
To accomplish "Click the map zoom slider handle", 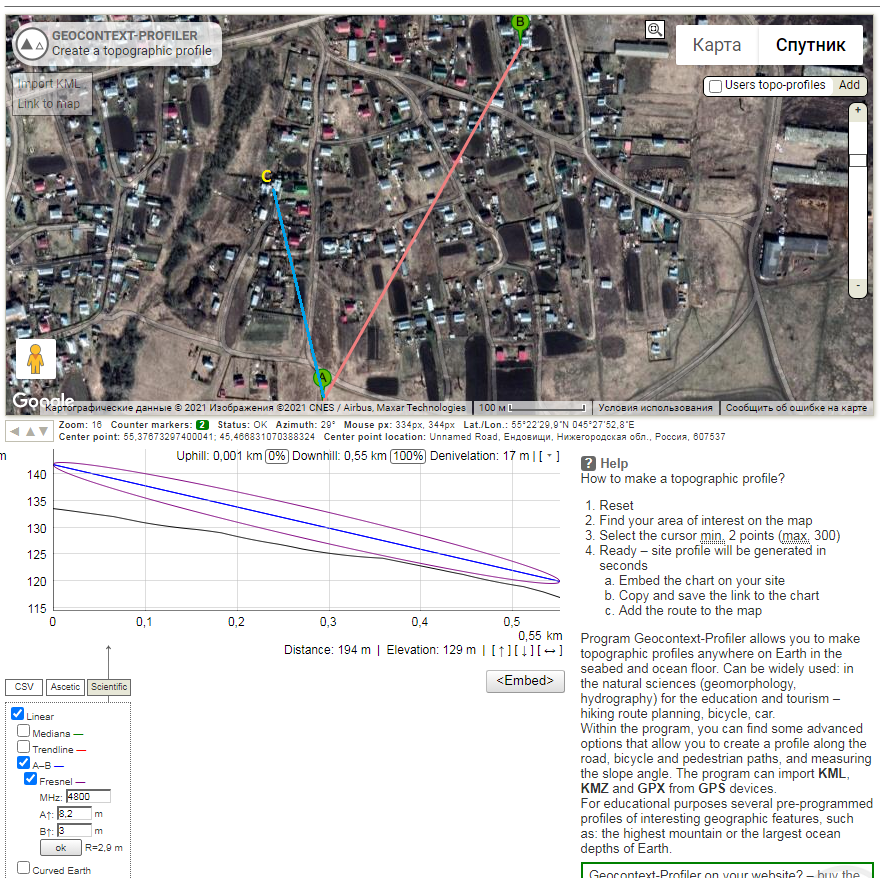I will tap(858, 161).
